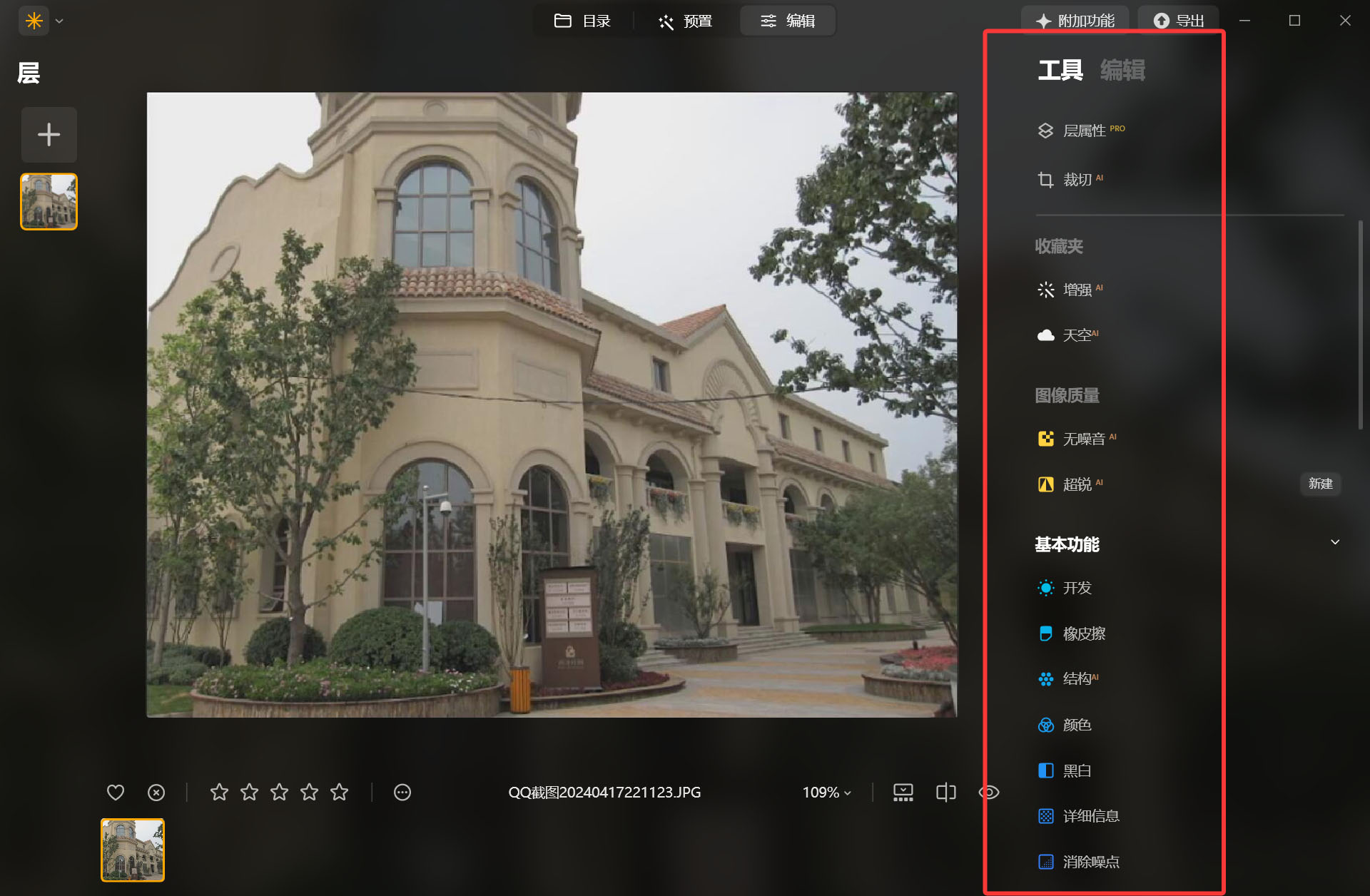This screenshot has width=1370, height=896.
Task: Click the file name QQ截图20240417221123.JPG
Action: click(604, 792)
